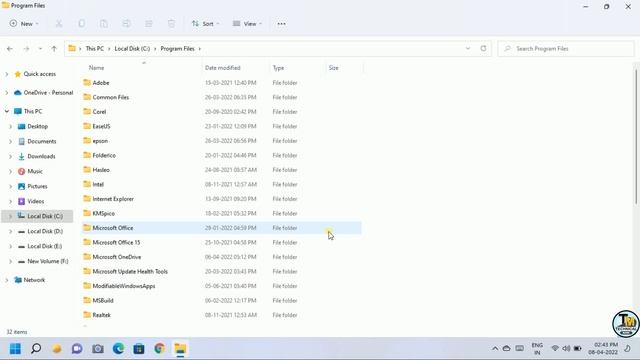640x360 pixels.
Task: Go forward with the right arrow
Action: (x=26, y=49)
